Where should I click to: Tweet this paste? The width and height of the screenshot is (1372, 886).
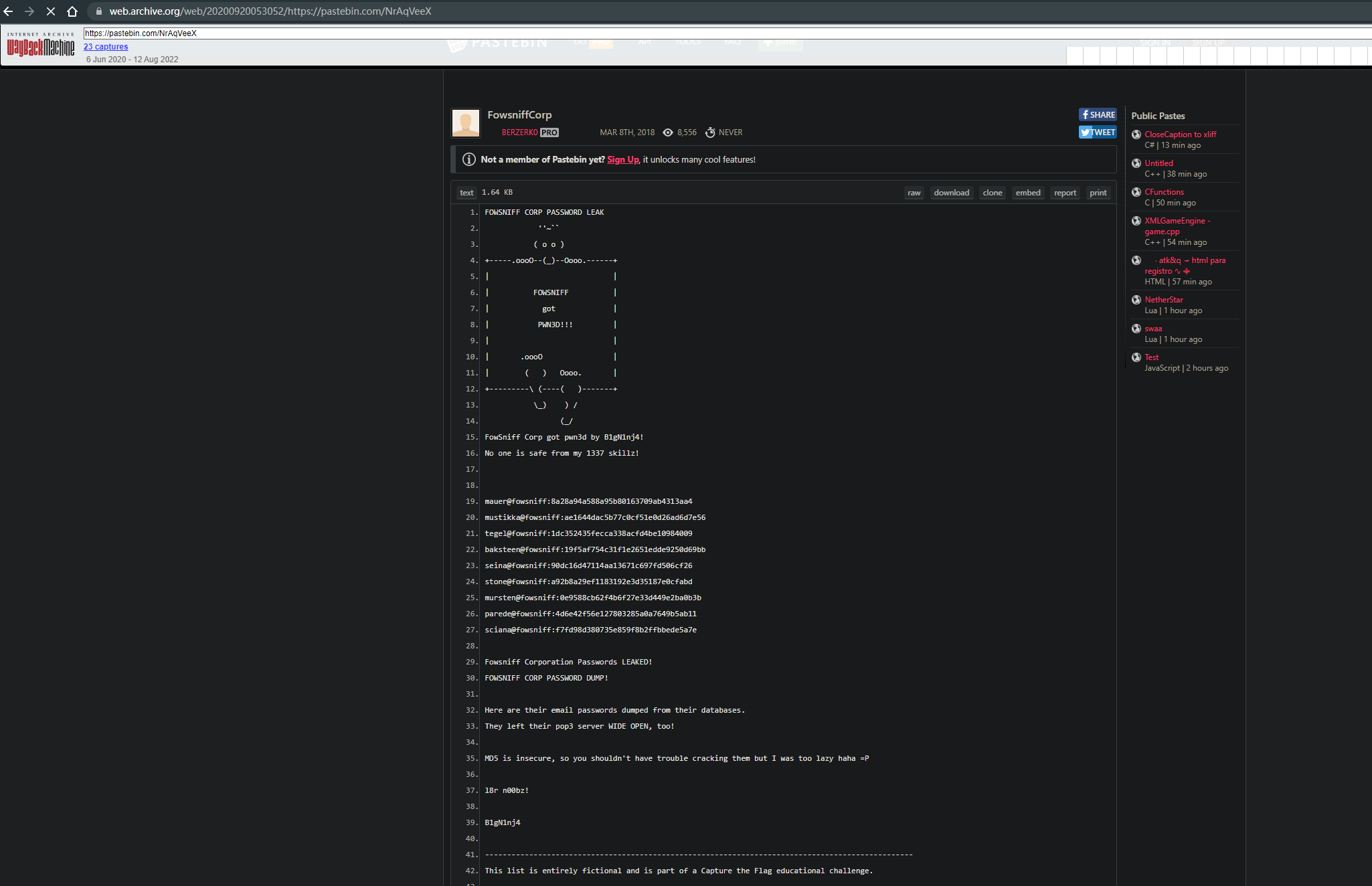pos(1098,132)
